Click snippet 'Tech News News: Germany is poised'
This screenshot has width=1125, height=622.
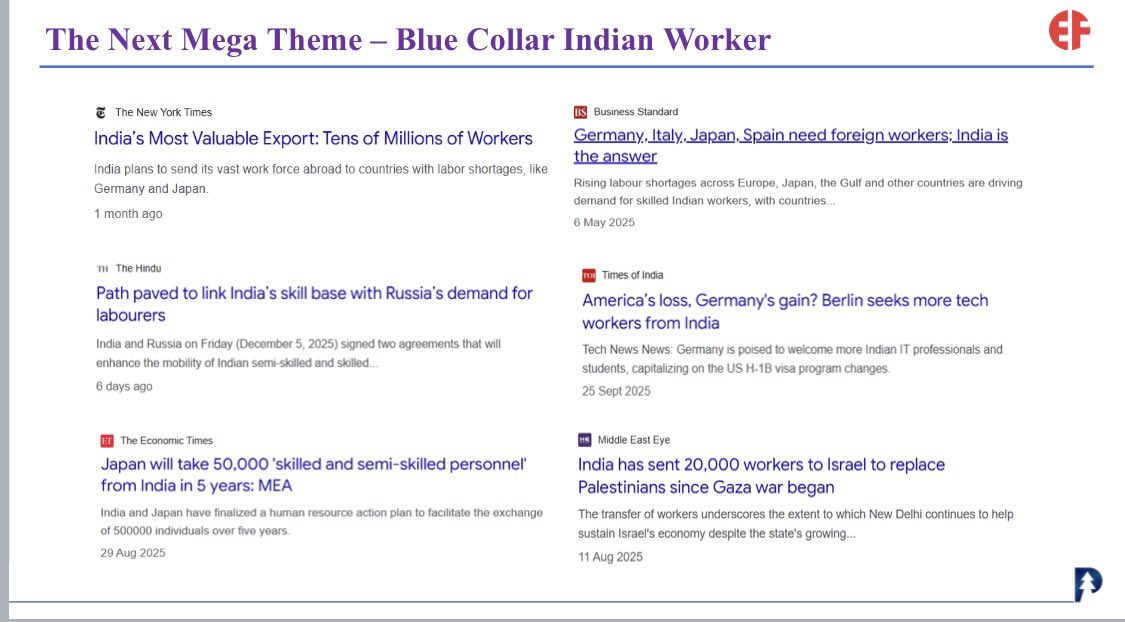click(x=792, y=359)
